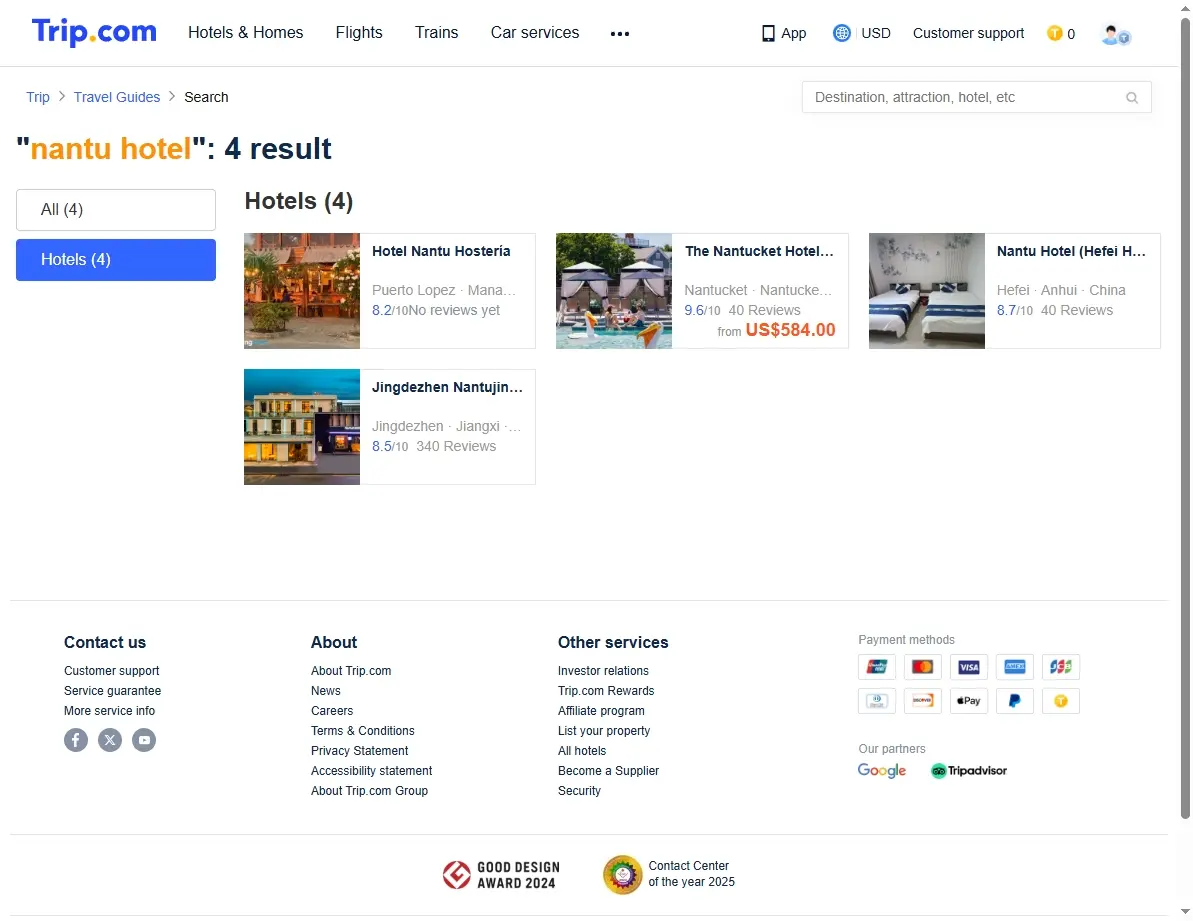
Task: Open Investor relations link
Action: [x=603, y=671]
